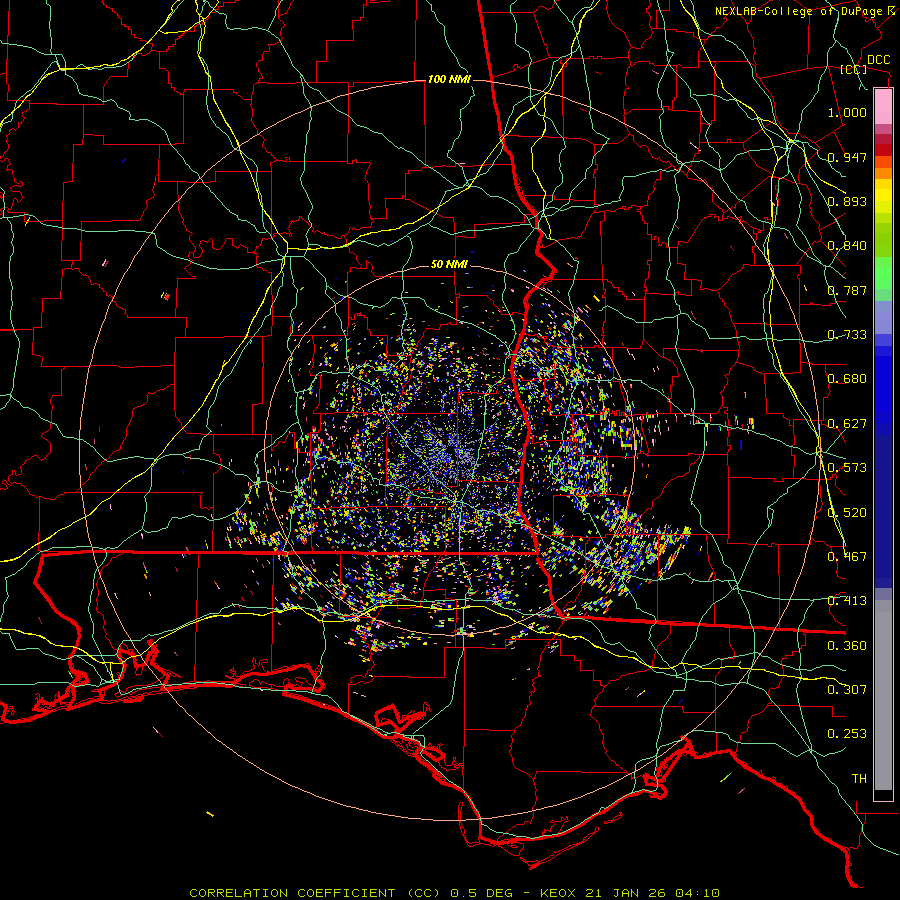Select the 0.893 scale value
Screen dimensions: 900x900
847,201
